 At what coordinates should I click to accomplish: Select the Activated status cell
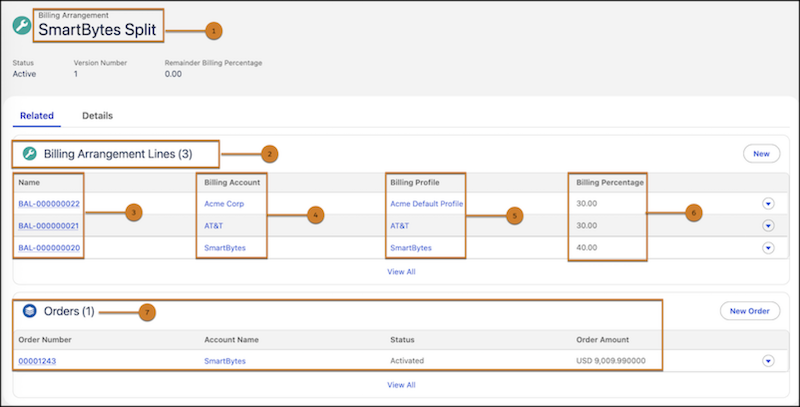pyautogui.click(x=407, y=361)
